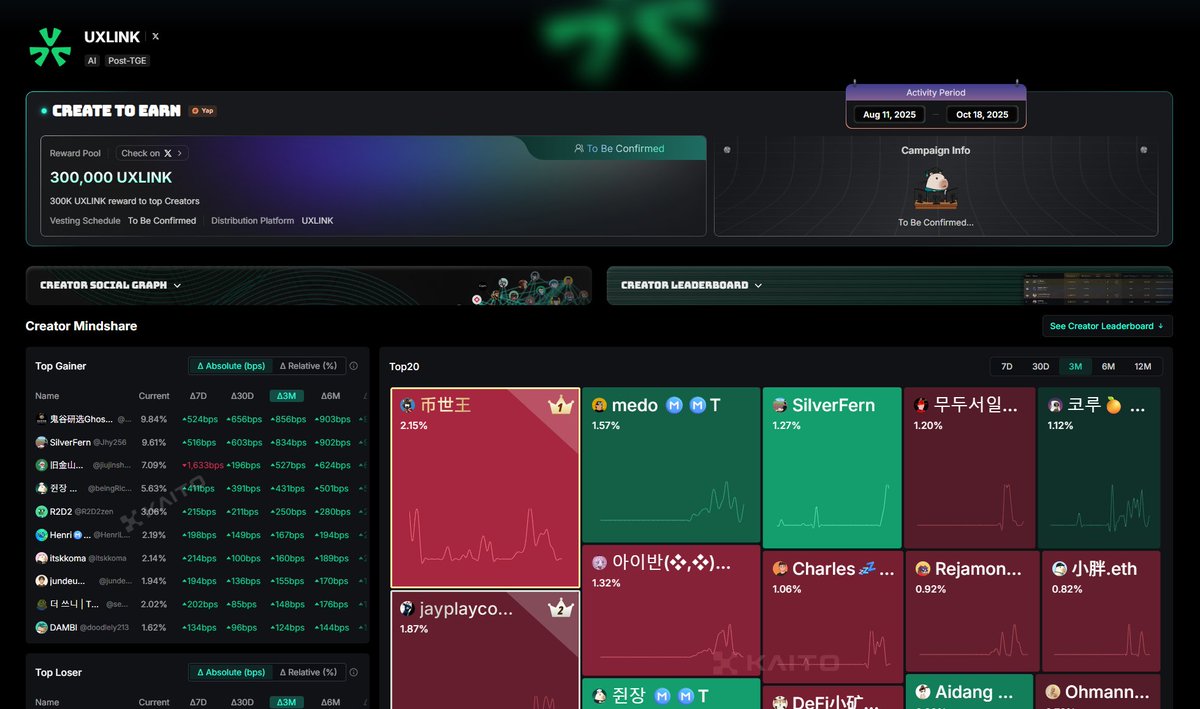Screen dimensions: 1200x709
Task: Sort Top Gainer by Δ6M column
Action: [331, 396]
